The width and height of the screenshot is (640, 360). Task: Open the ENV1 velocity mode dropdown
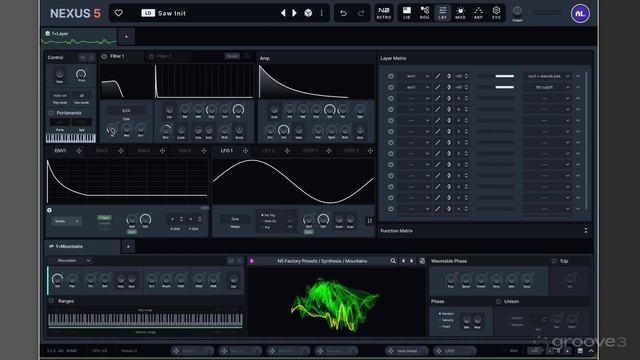coord(66,221)
